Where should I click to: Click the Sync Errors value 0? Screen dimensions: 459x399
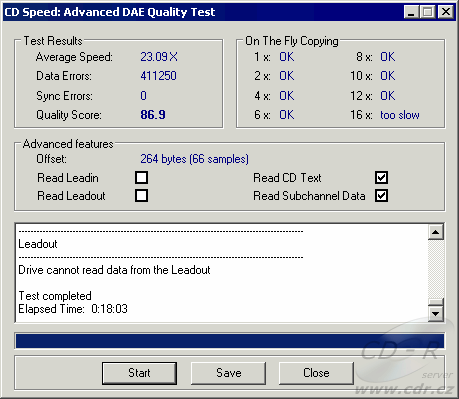coord(143,96)
